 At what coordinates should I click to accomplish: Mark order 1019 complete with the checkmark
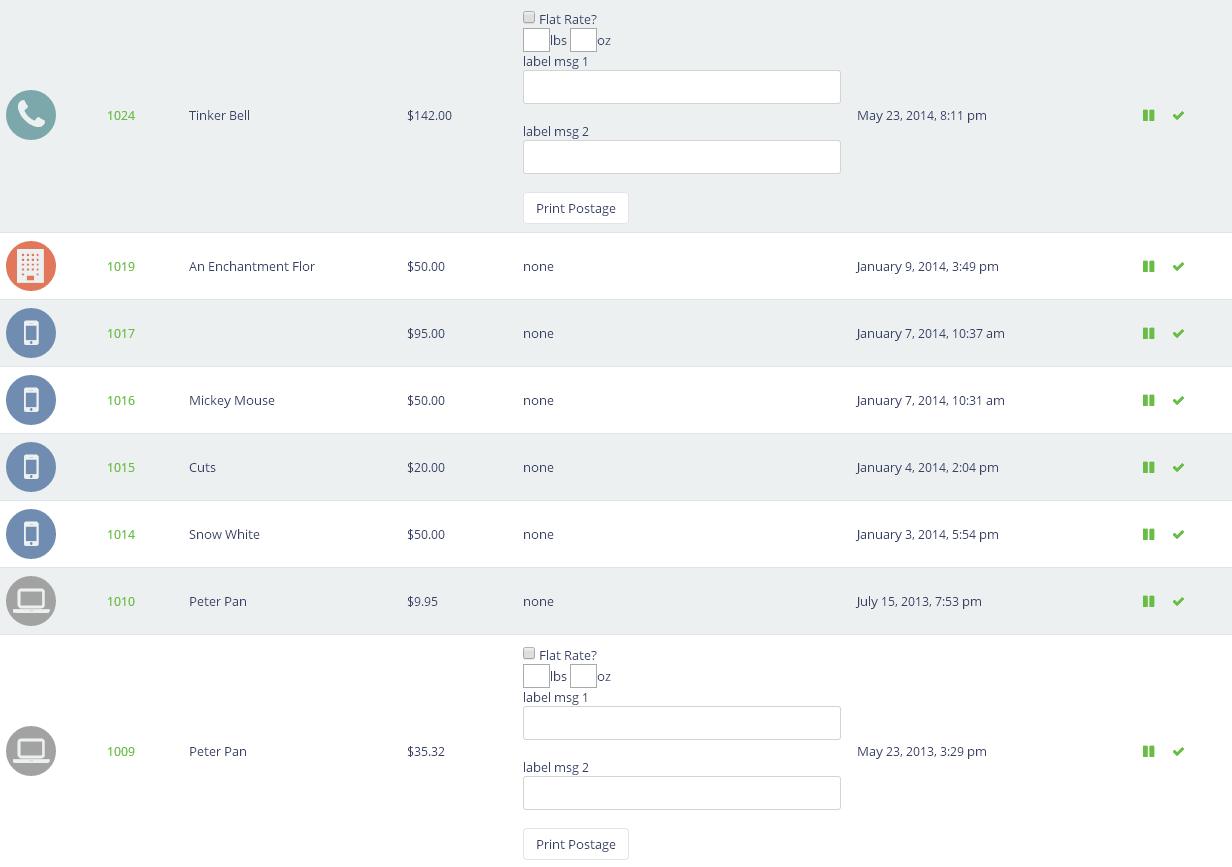point(1178,267)
